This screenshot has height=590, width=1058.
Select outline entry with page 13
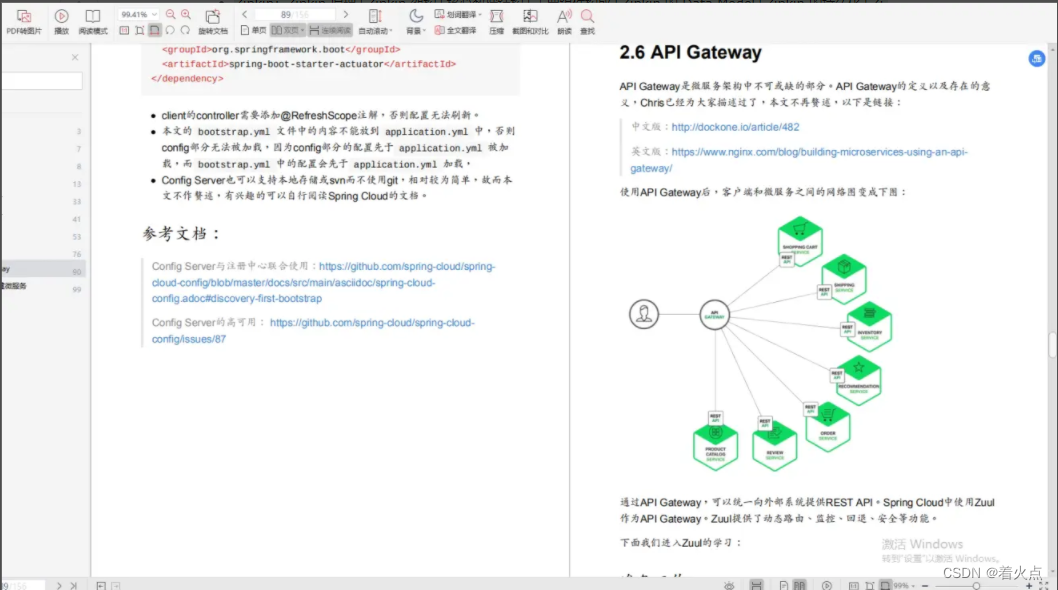coord(43,184)
